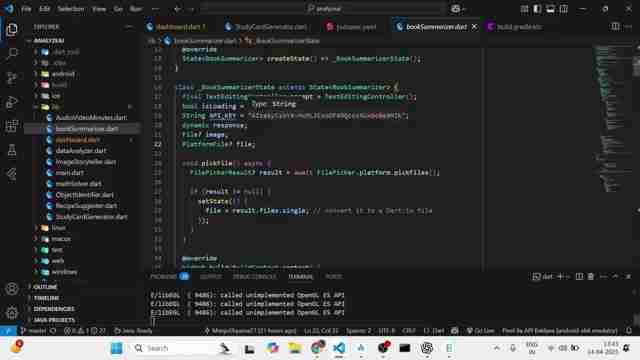Go forward with navigation arrow
Screen dimensions: 640x360
click(x=191, y=9)
